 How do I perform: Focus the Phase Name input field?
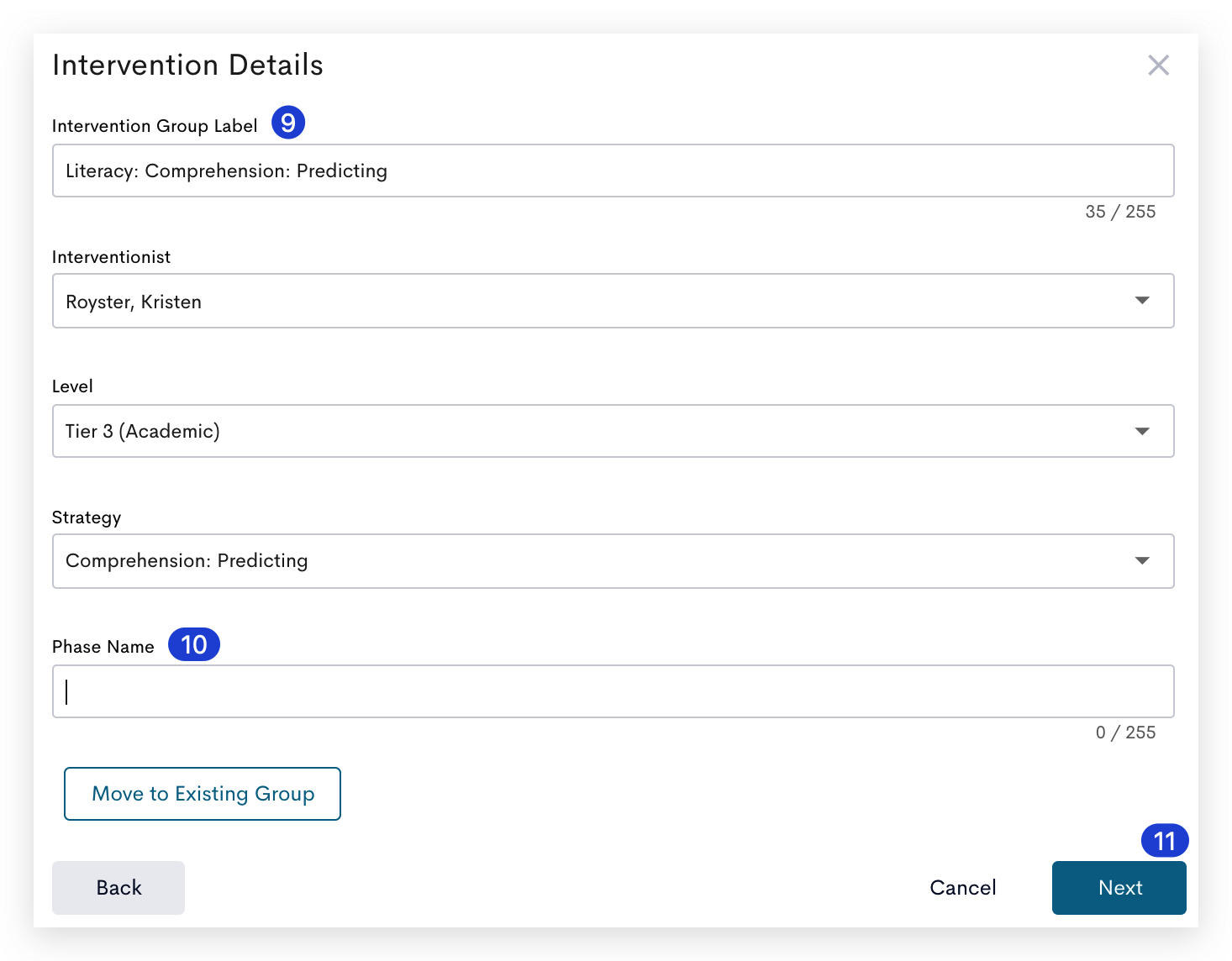click(x=613, y=691)
